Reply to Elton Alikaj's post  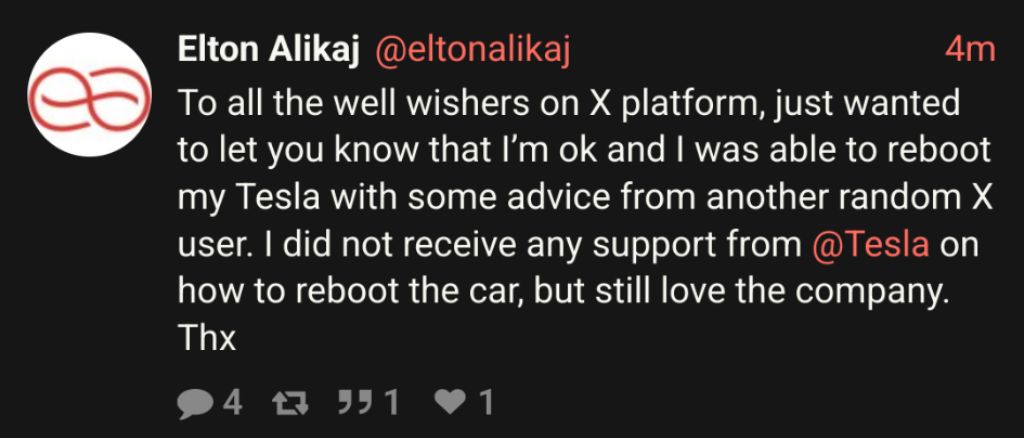click(197, 402)
